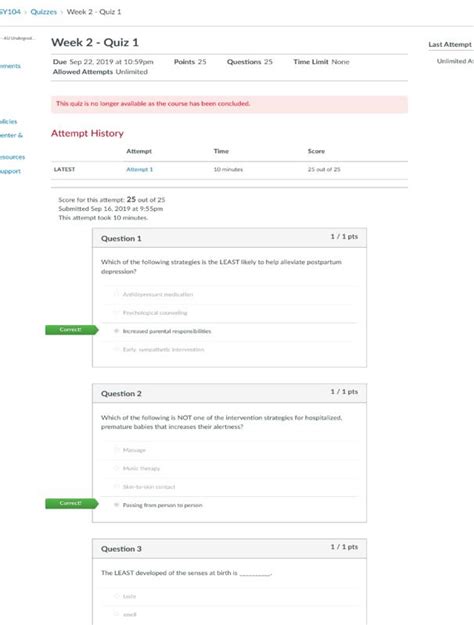Select the Skin-to-skin contact radio option
The height and width of the screenshot is (625, 474).
(116, 486)
